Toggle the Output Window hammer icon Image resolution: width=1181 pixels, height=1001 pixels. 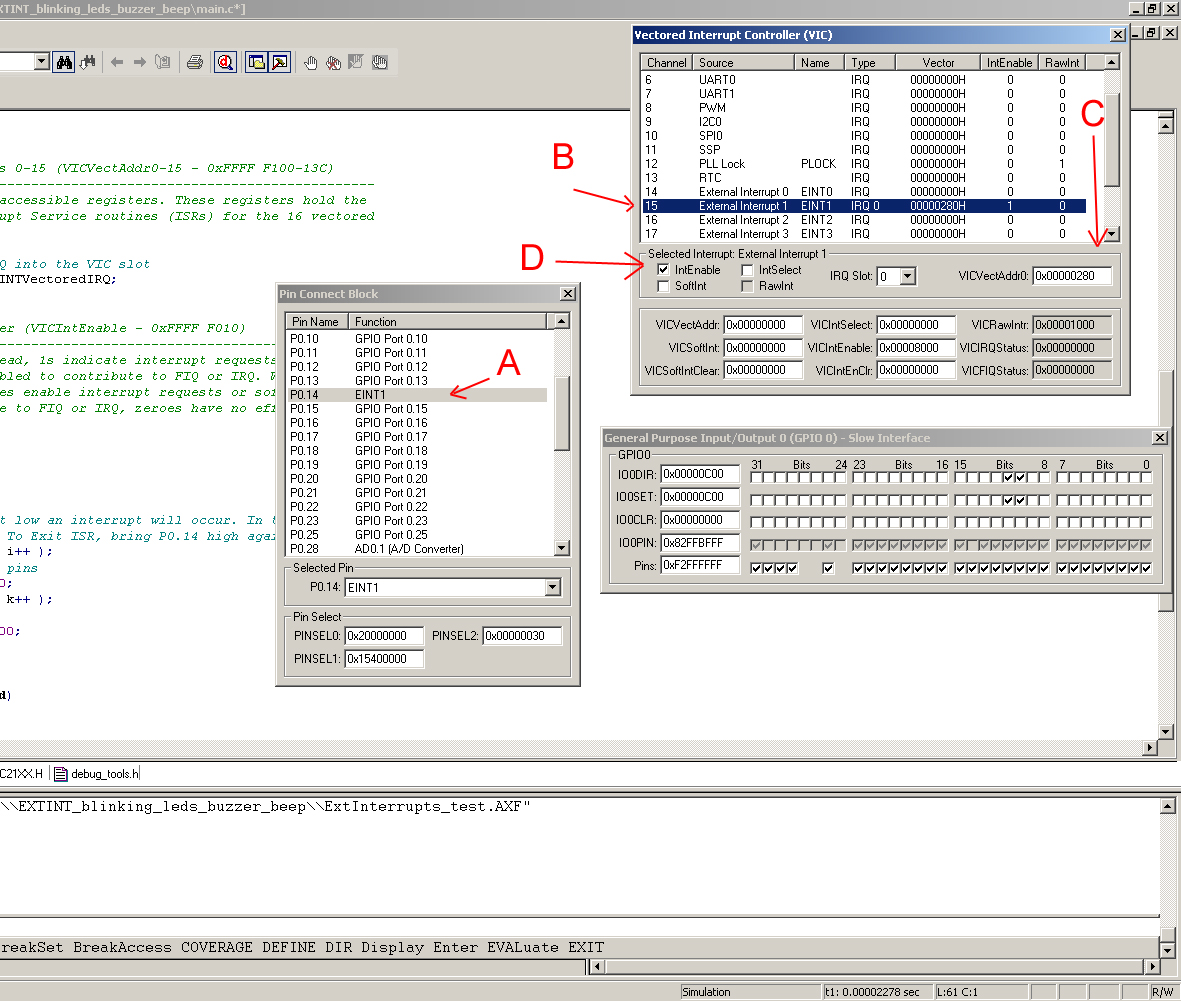(279, 63)
